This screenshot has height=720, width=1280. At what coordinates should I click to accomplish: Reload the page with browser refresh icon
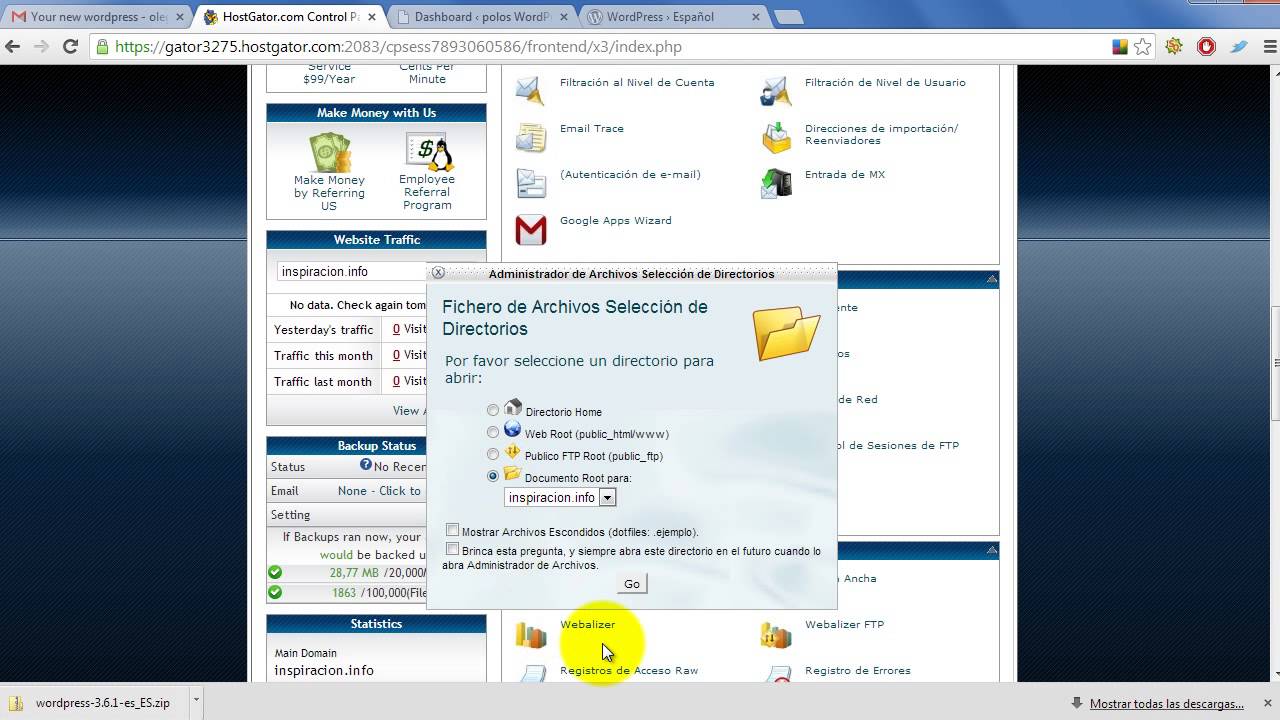tap(70, 46)
